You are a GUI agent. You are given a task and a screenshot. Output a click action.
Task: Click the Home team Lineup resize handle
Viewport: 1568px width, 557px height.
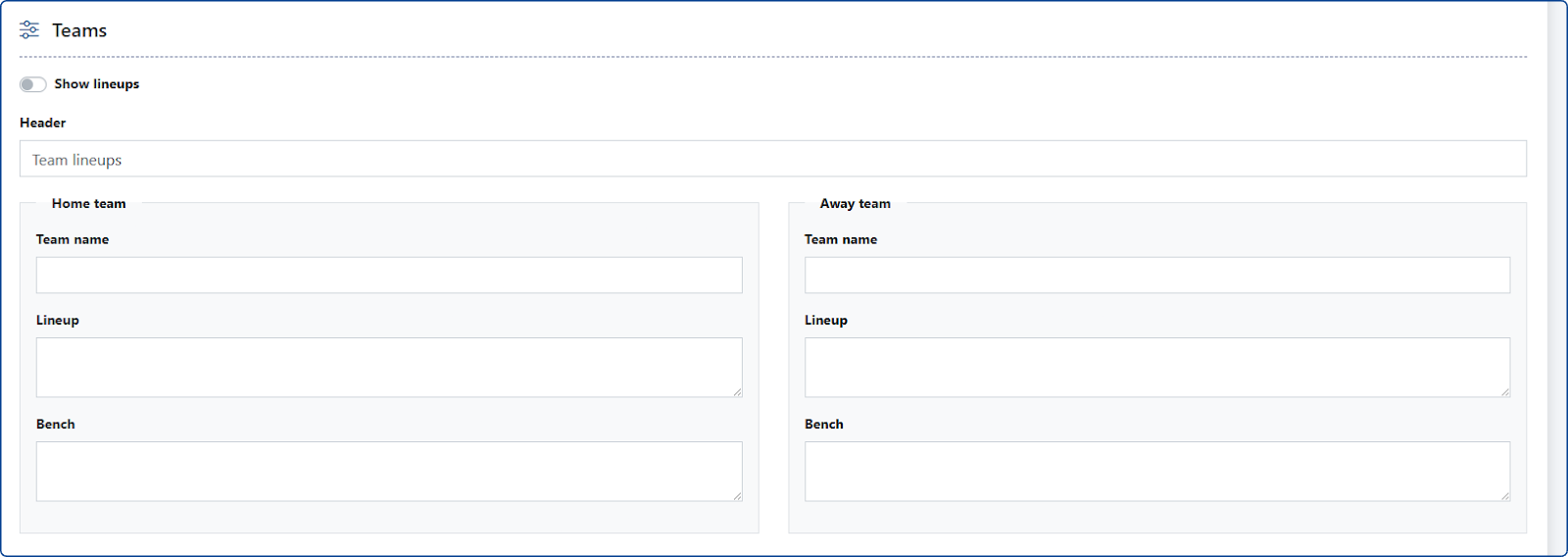pyautogui.click(x=737, y=392)
